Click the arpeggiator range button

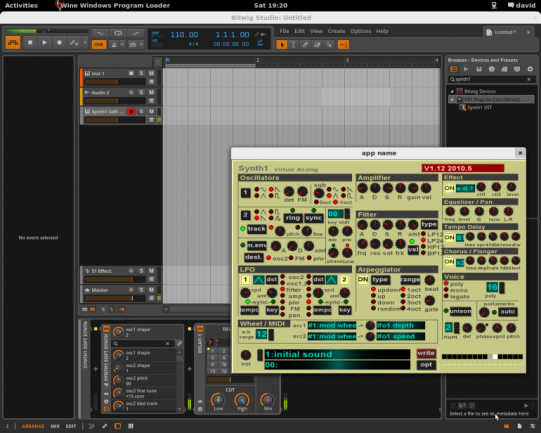(x=410, y=279)
